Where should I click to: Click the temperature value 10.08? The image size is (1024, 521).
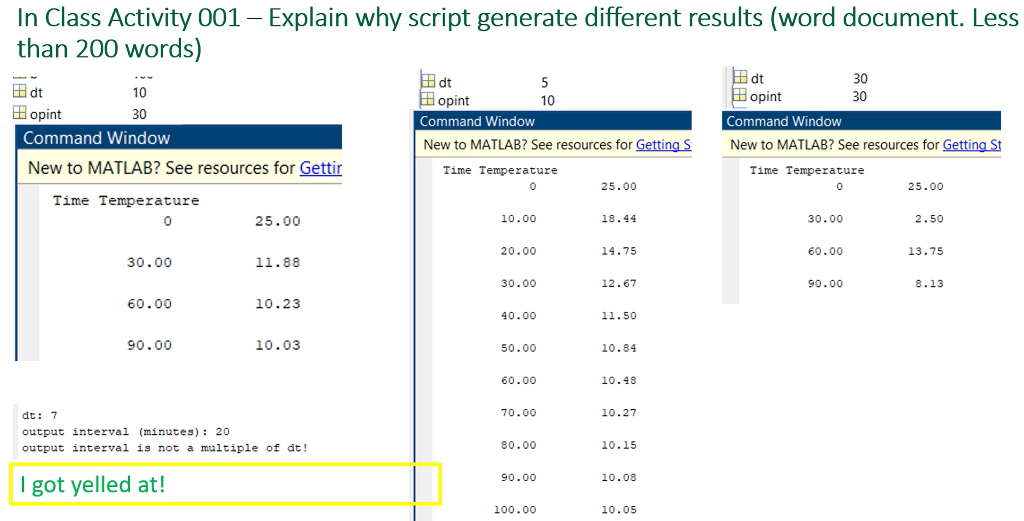click(618, 477)
